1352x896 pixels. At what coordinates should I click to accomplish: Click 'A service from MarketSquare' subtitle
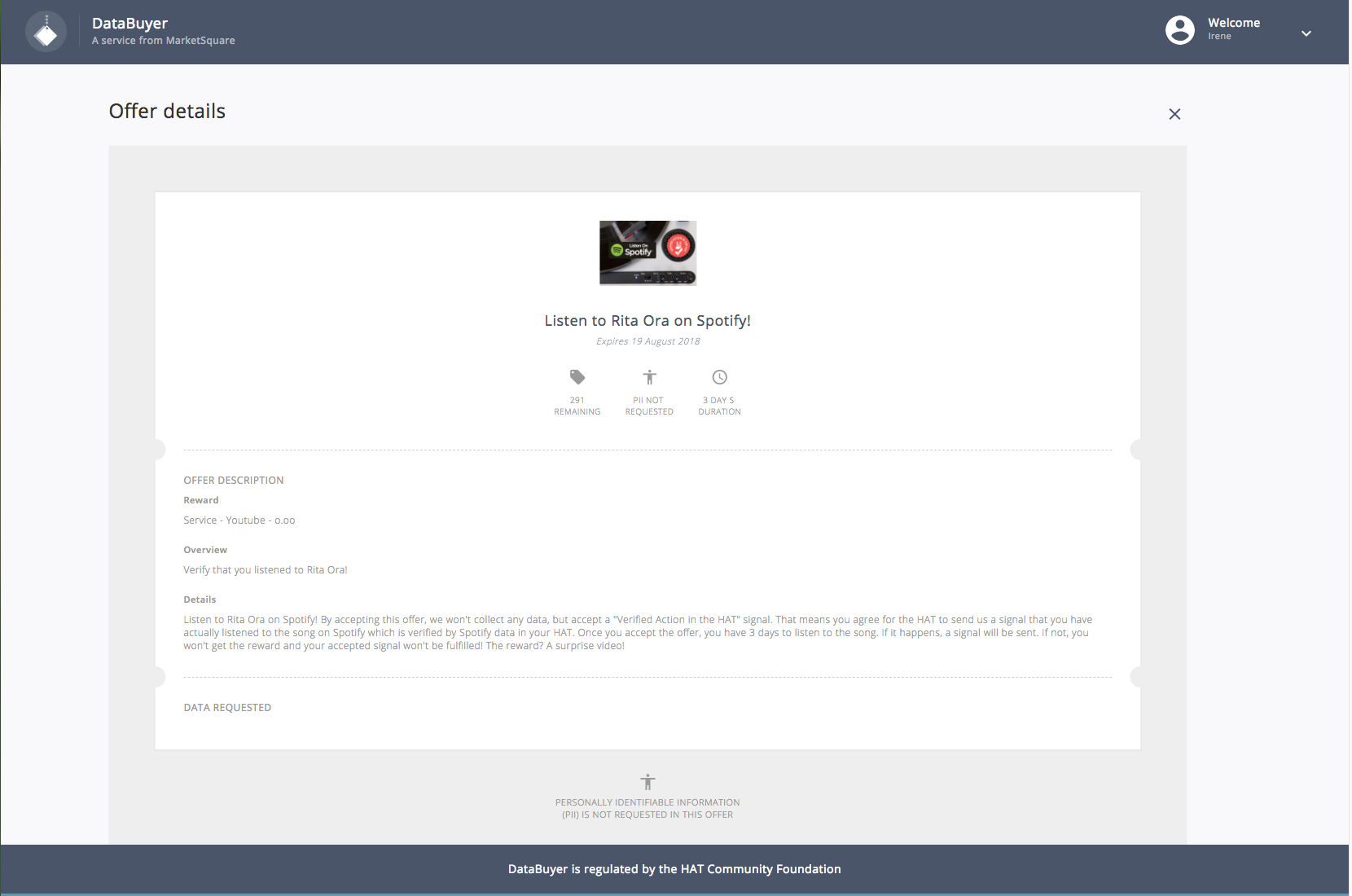click(x=163, y=41)
